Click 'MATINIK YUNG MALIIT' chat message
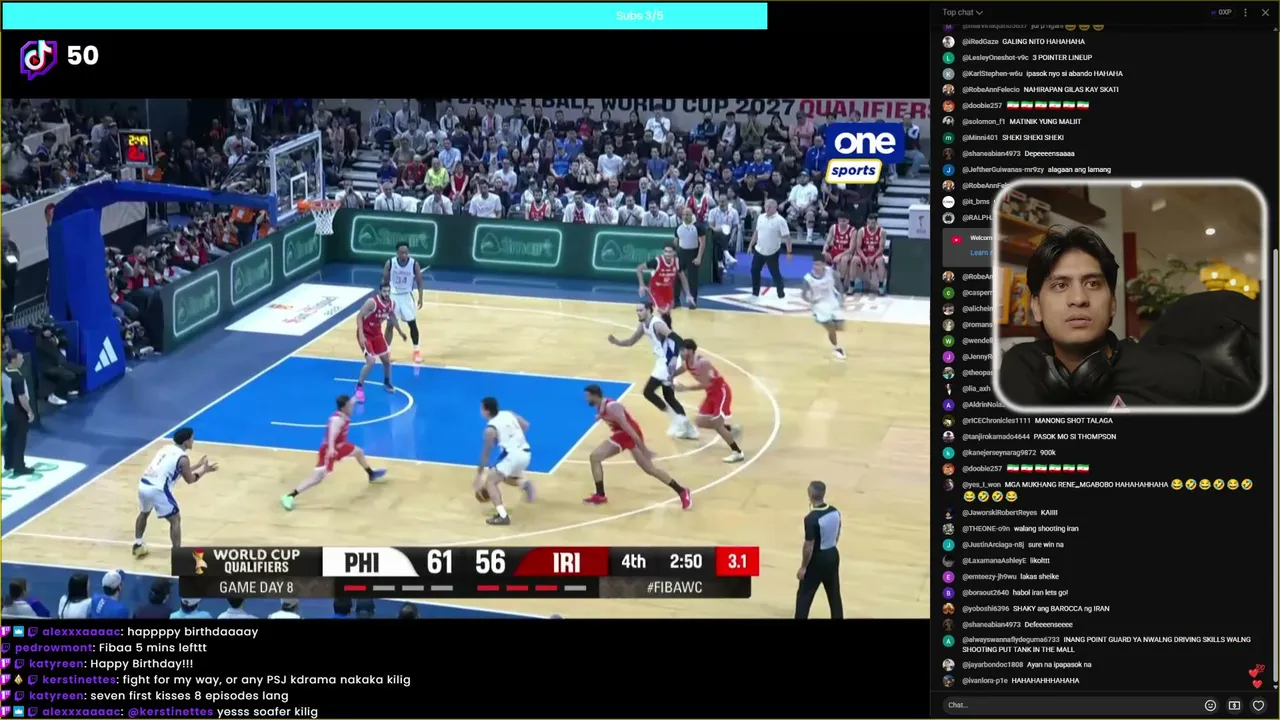 [1045, 122]
